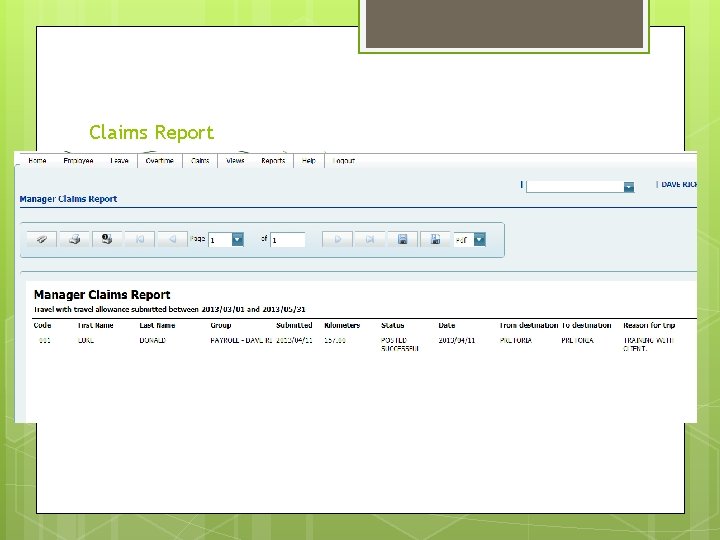Open the Reports menu

click(x=273, y=161)
